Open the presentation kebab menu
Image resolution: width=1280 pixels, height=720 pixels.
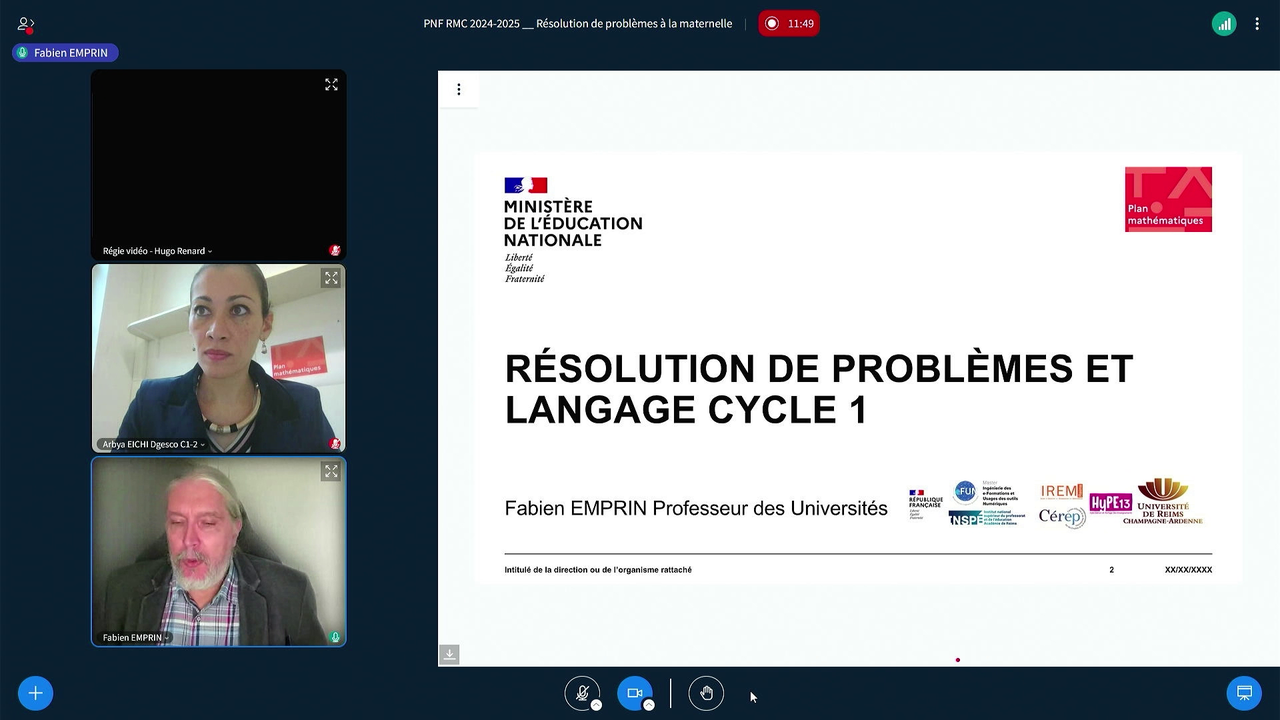click(459, 89)
